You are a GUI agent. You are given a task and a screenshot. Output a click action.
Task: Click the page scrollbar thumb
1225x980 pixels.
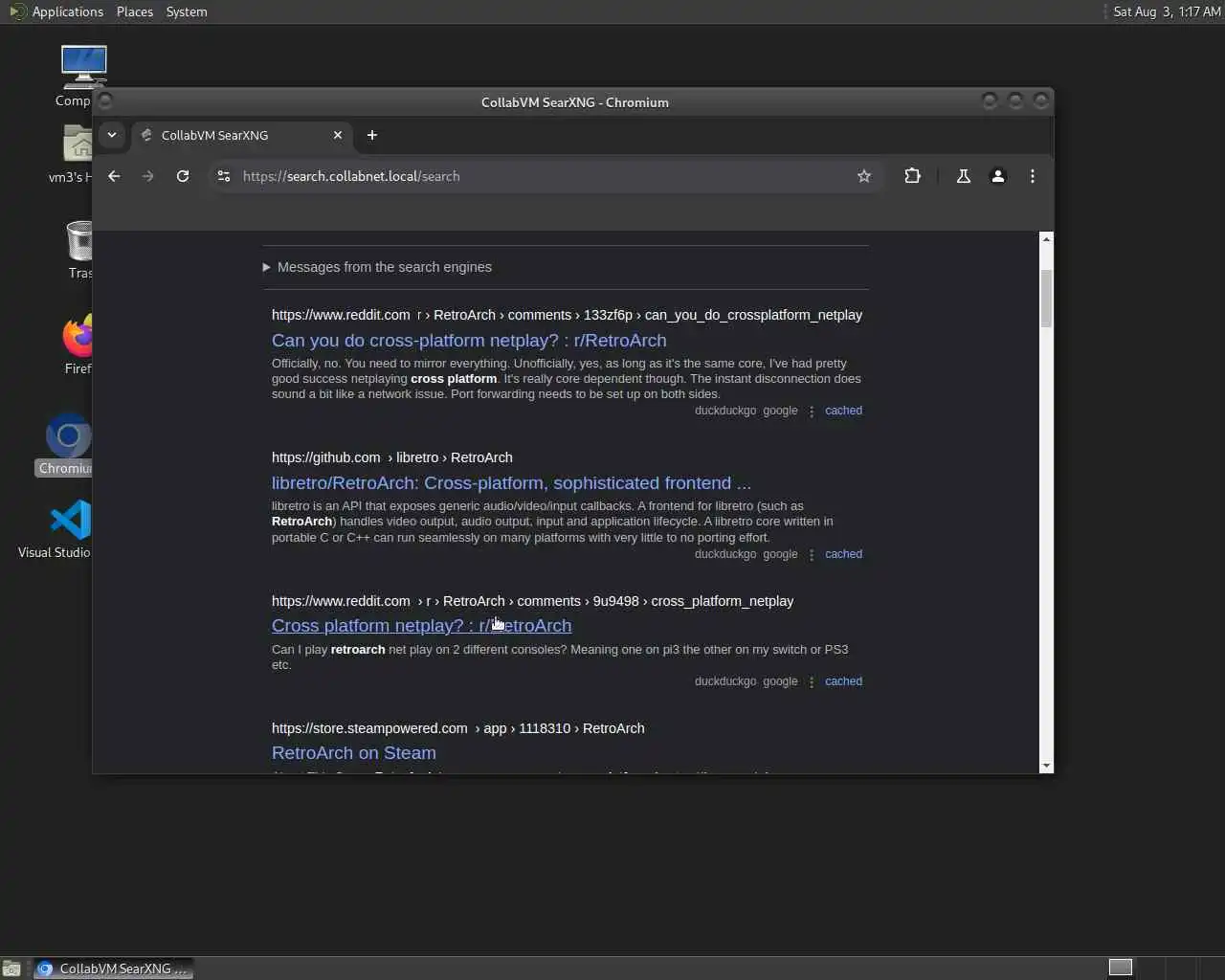[1046, 299]
